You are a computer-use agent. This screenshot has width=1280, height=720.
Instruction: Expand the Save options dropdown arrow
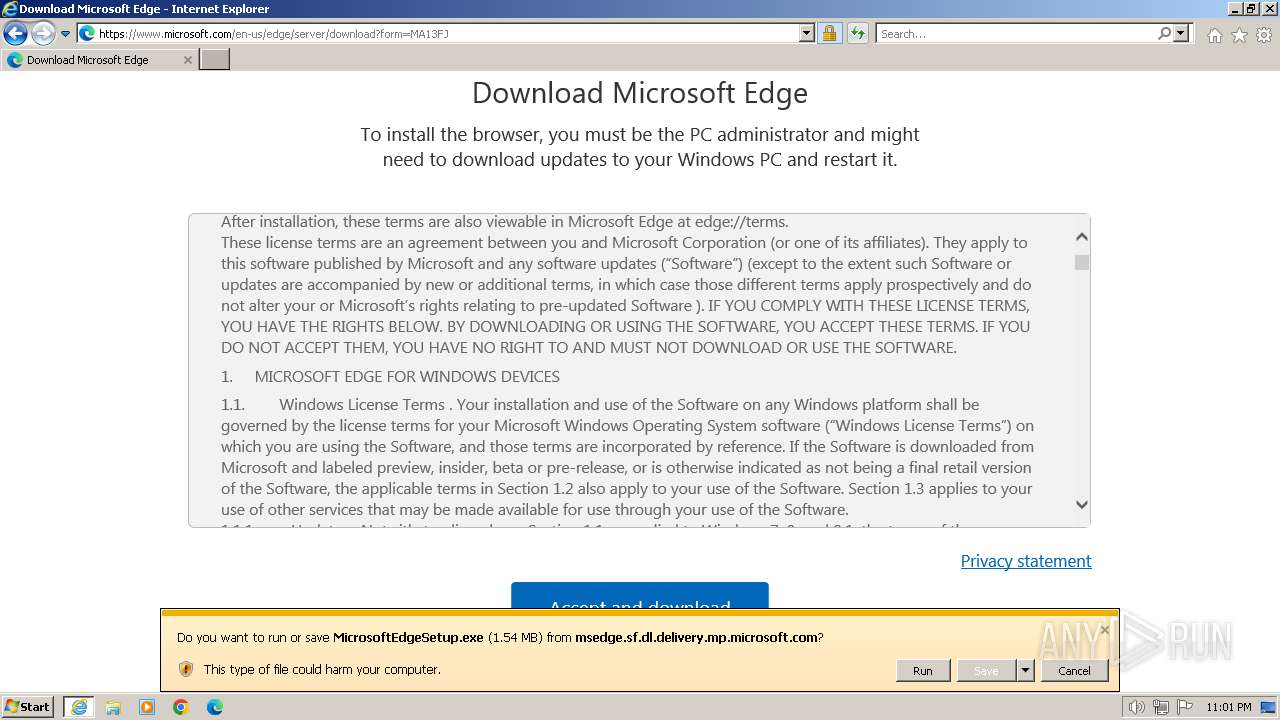pyautogui.click(x=1025, y=671)
